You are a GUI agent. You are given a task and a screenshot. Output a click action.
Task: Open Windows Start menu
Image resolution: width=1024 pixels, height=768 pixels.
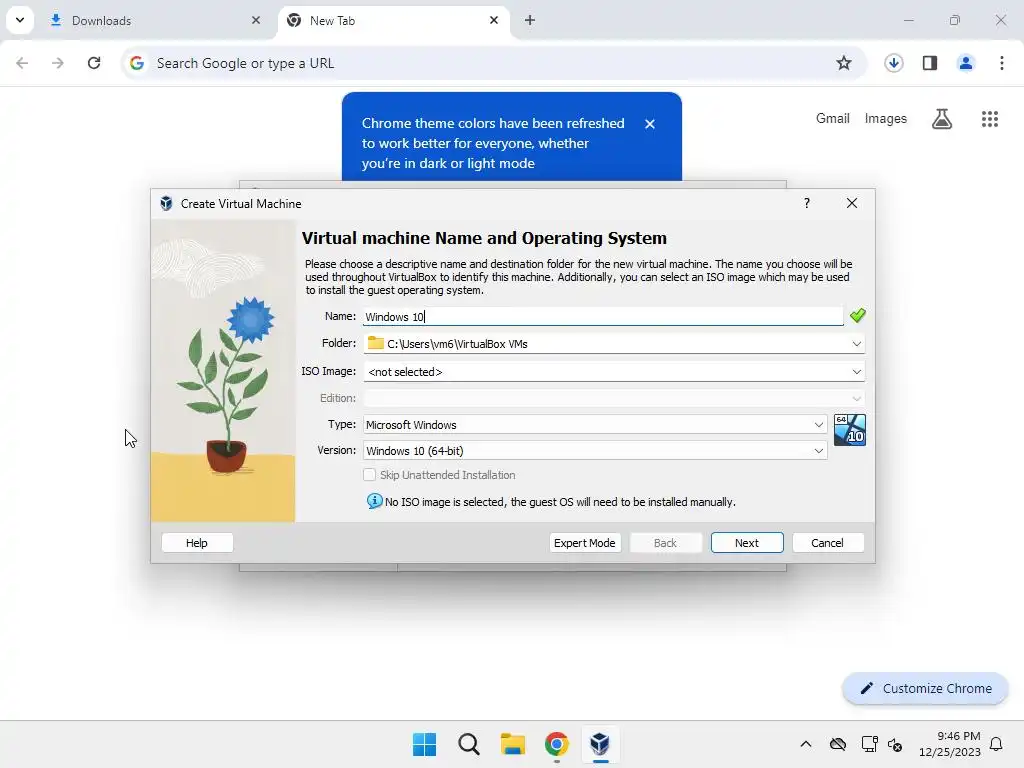point(424,744)
